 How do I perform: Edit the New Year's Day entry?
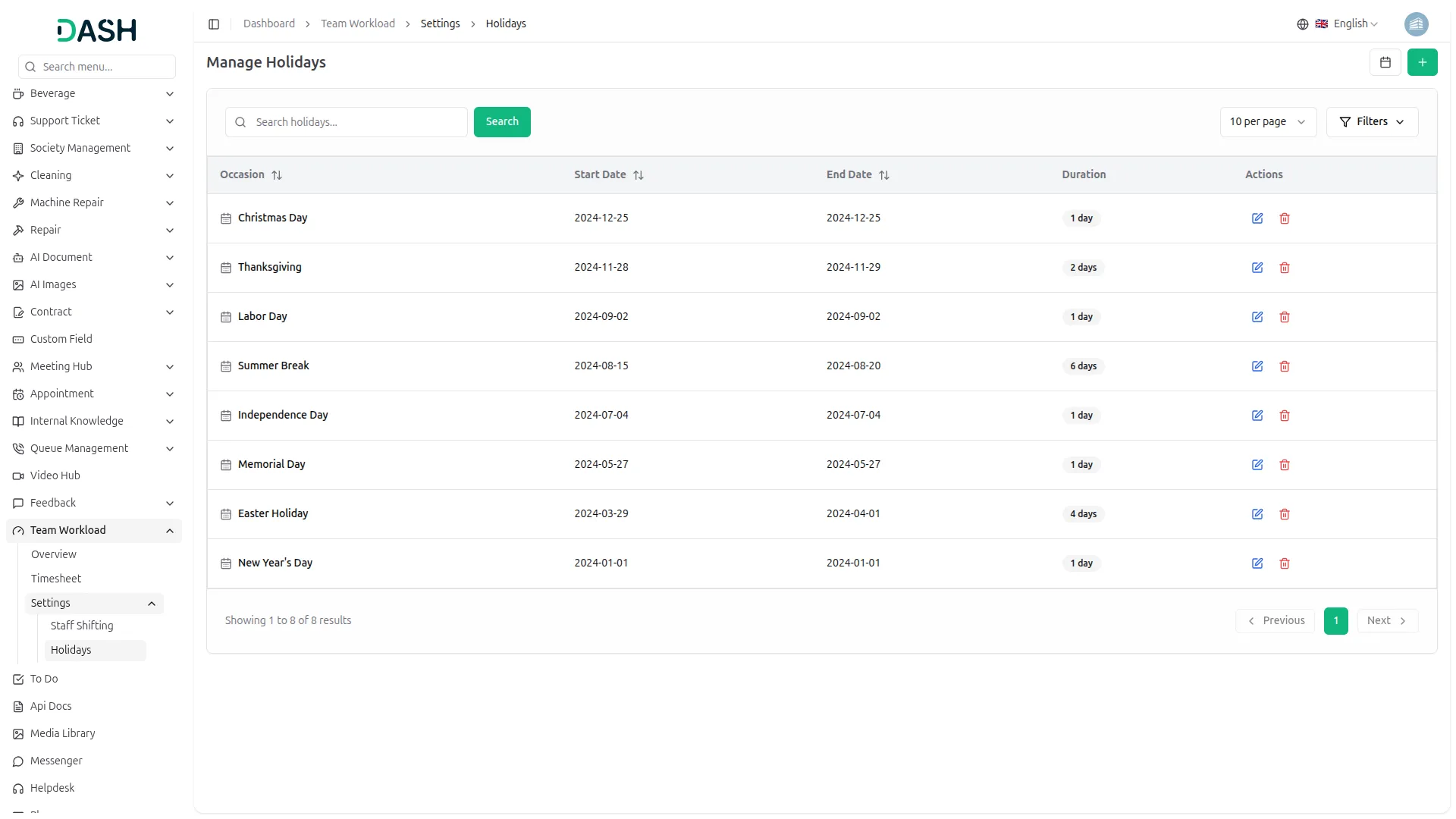pyautogui.click(x=1257, y=563)
